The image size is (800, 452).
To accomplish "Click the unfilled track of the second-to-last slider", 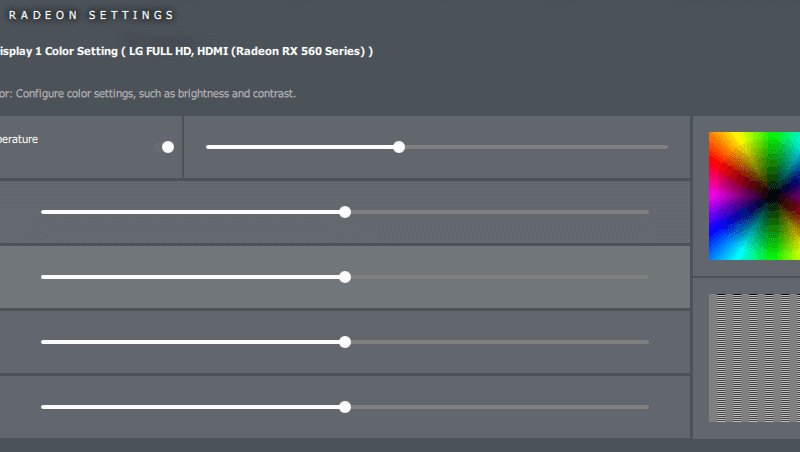I will 500,342.
